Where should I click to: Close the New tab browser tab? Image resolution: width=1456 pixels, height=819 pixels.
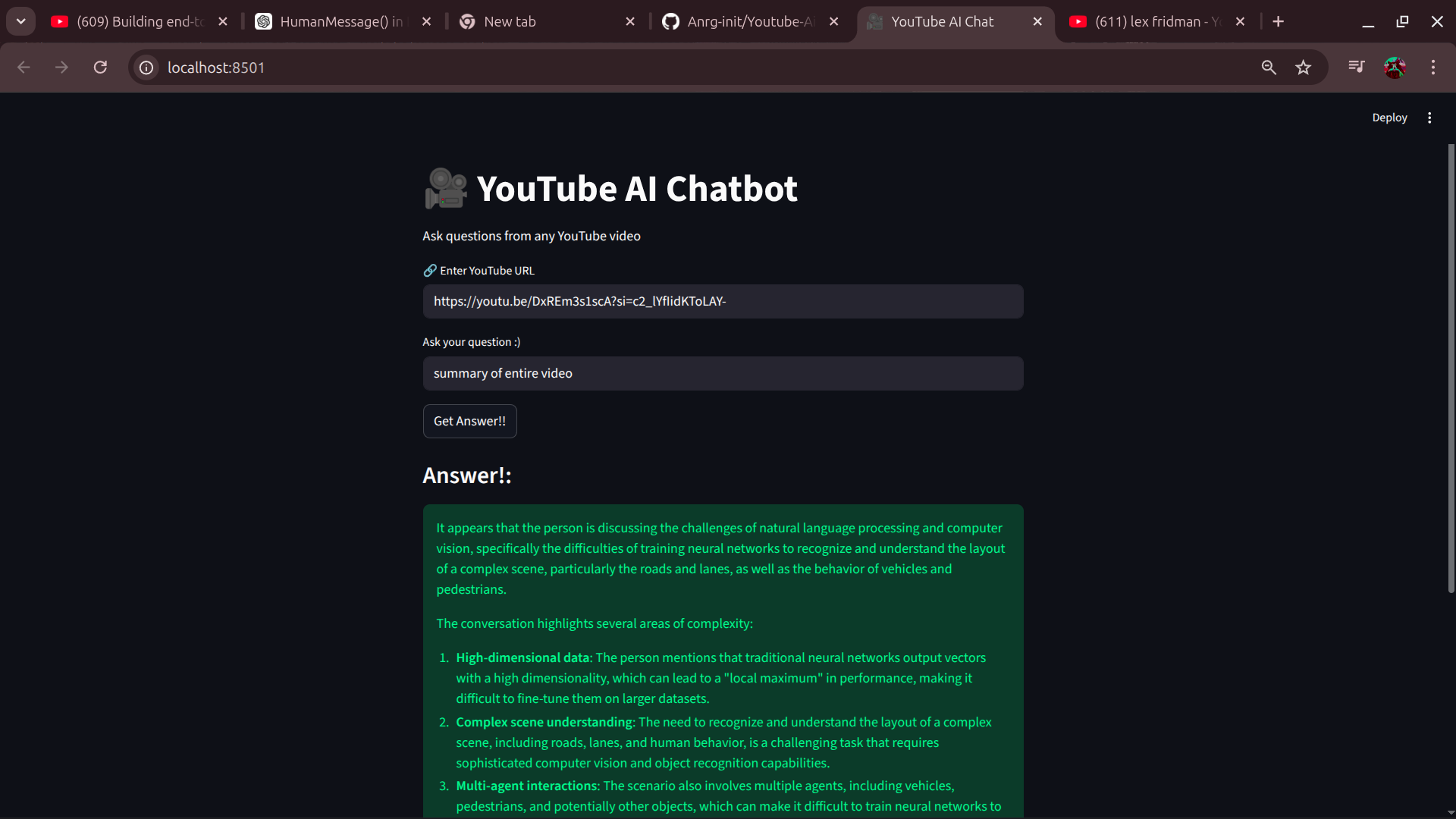pos(630,22)
